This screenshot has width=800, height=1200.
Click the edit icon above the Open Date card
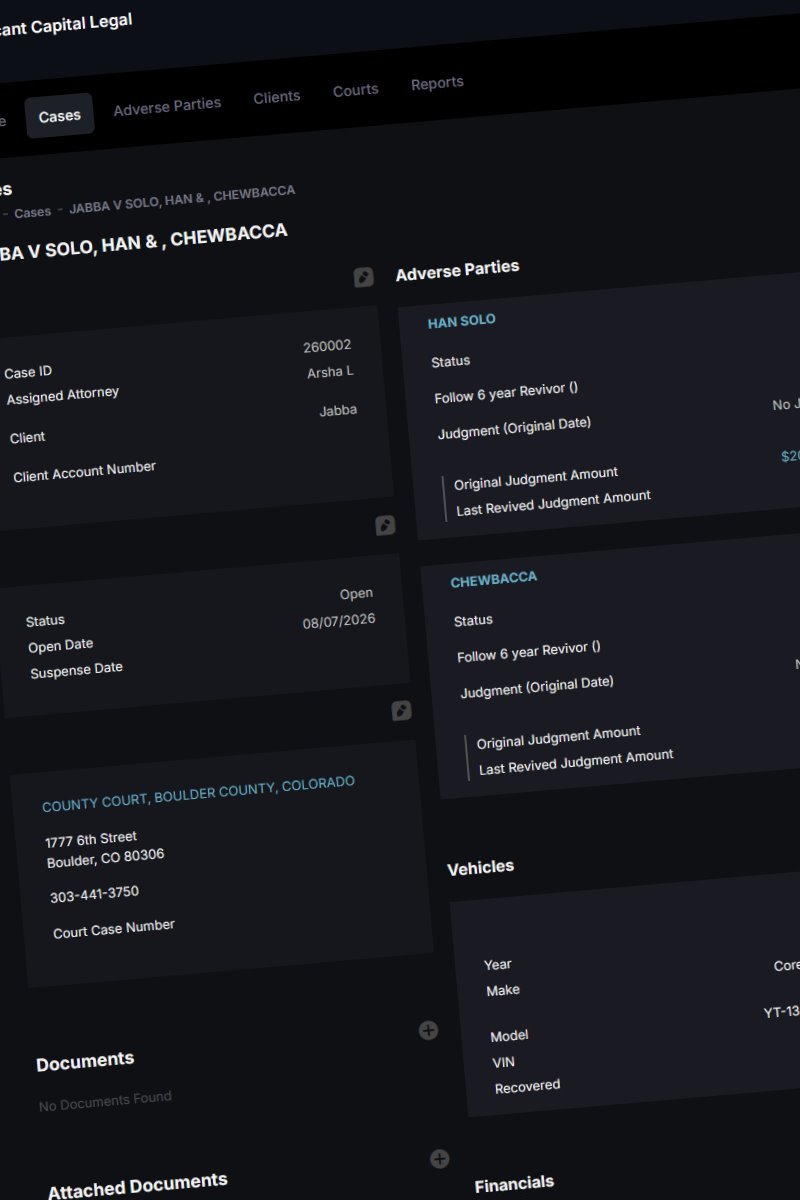coord(385,525)
